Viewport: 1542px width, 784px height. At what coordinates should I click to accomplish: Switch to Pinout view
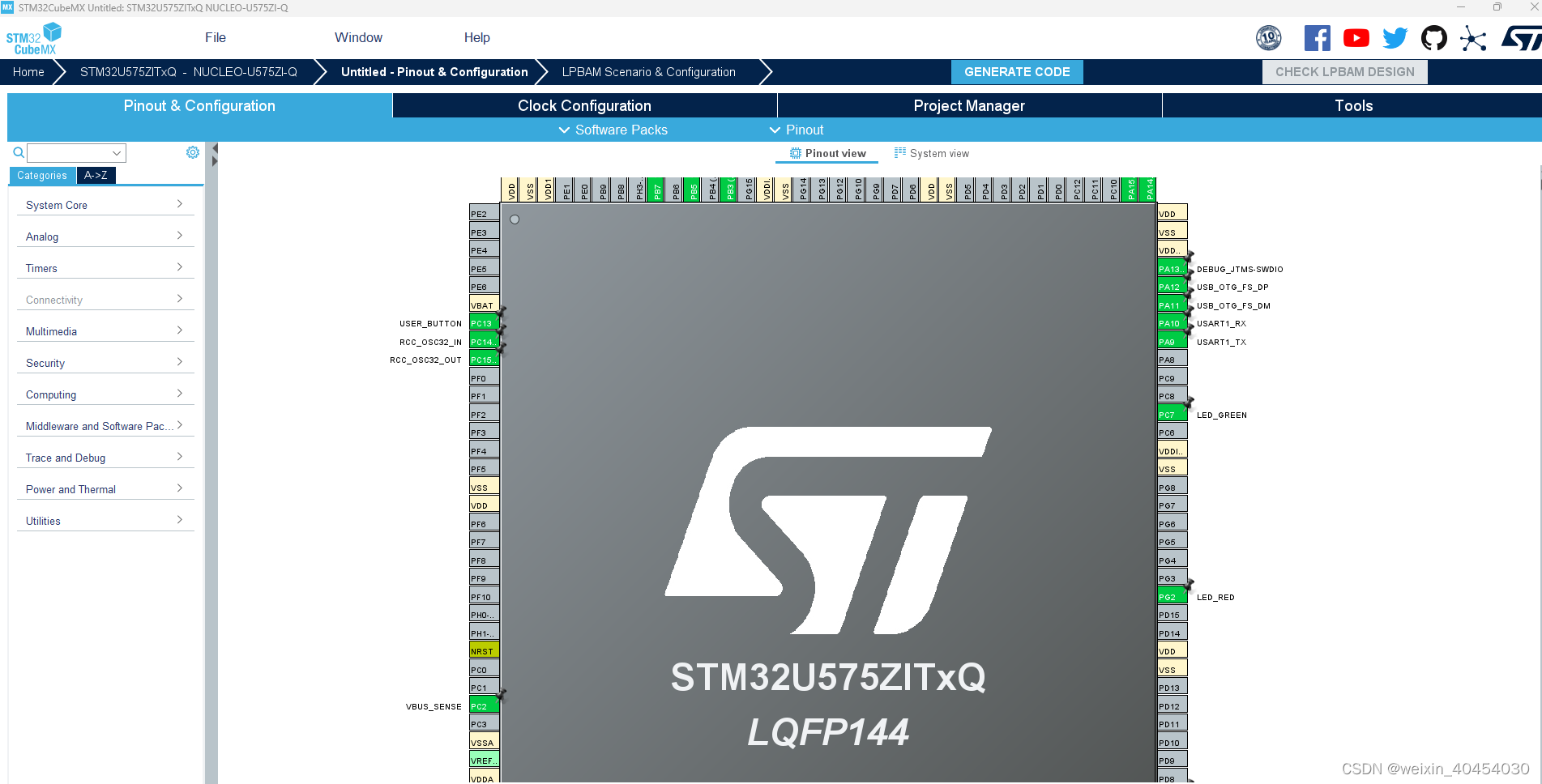pyautogui.click(x=827, y=153)
